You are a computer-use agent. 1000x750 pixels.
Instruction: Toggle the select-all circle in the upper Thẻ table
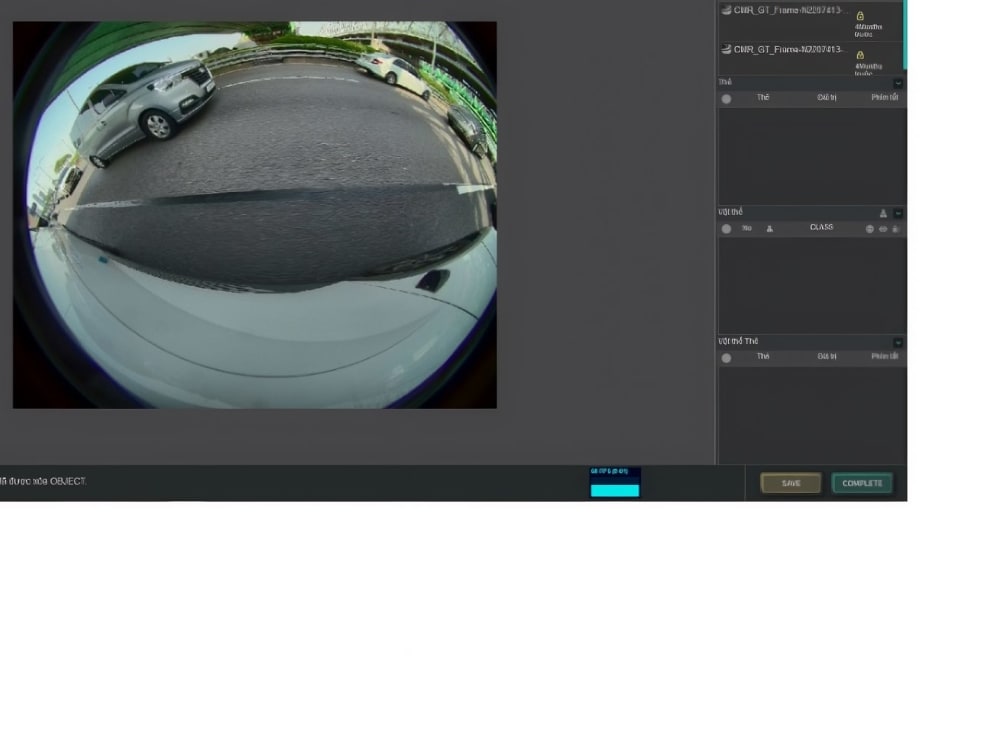[x=726, y=99]
